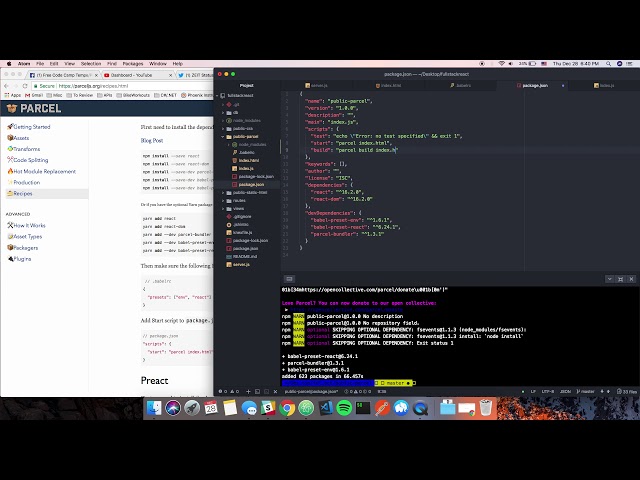Switch to index.html editor tab
Screen dimensions: 640x480
coord(389,85)
